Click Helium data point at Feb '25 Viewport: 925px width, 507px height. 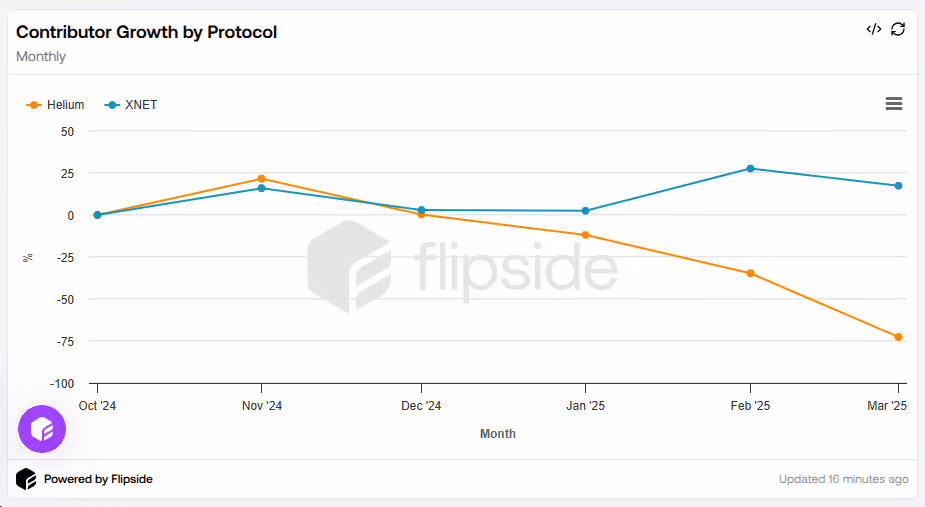point(750,273)
